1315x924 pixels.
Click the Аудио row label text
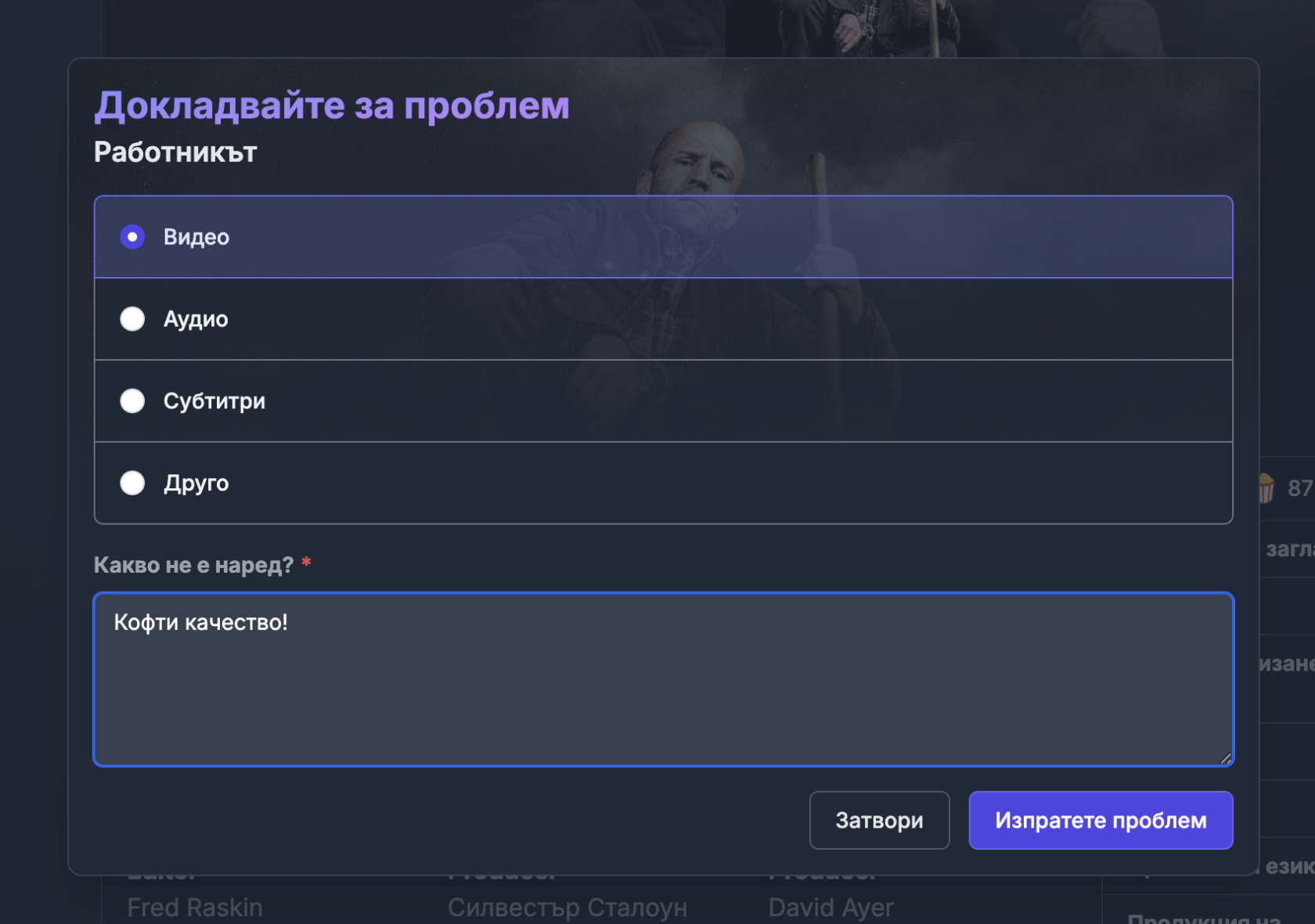click(196, 319)
